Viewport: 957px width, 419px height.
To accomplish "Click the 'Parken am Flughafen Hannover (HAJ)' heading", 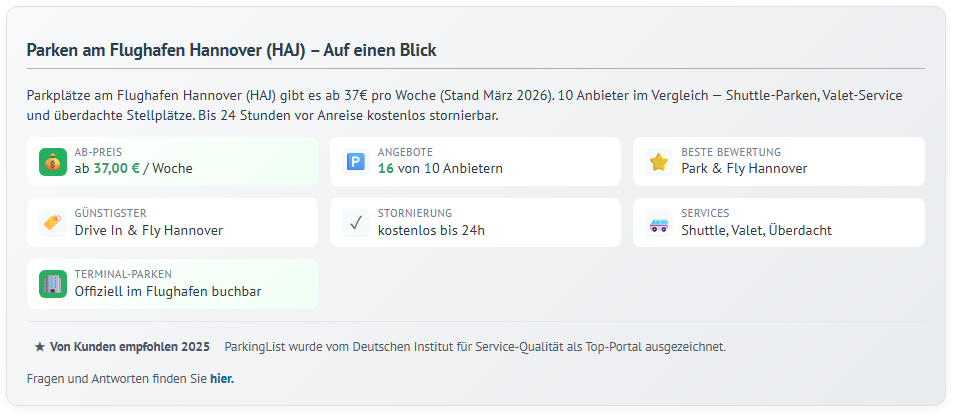I will (x=231, y=50).
